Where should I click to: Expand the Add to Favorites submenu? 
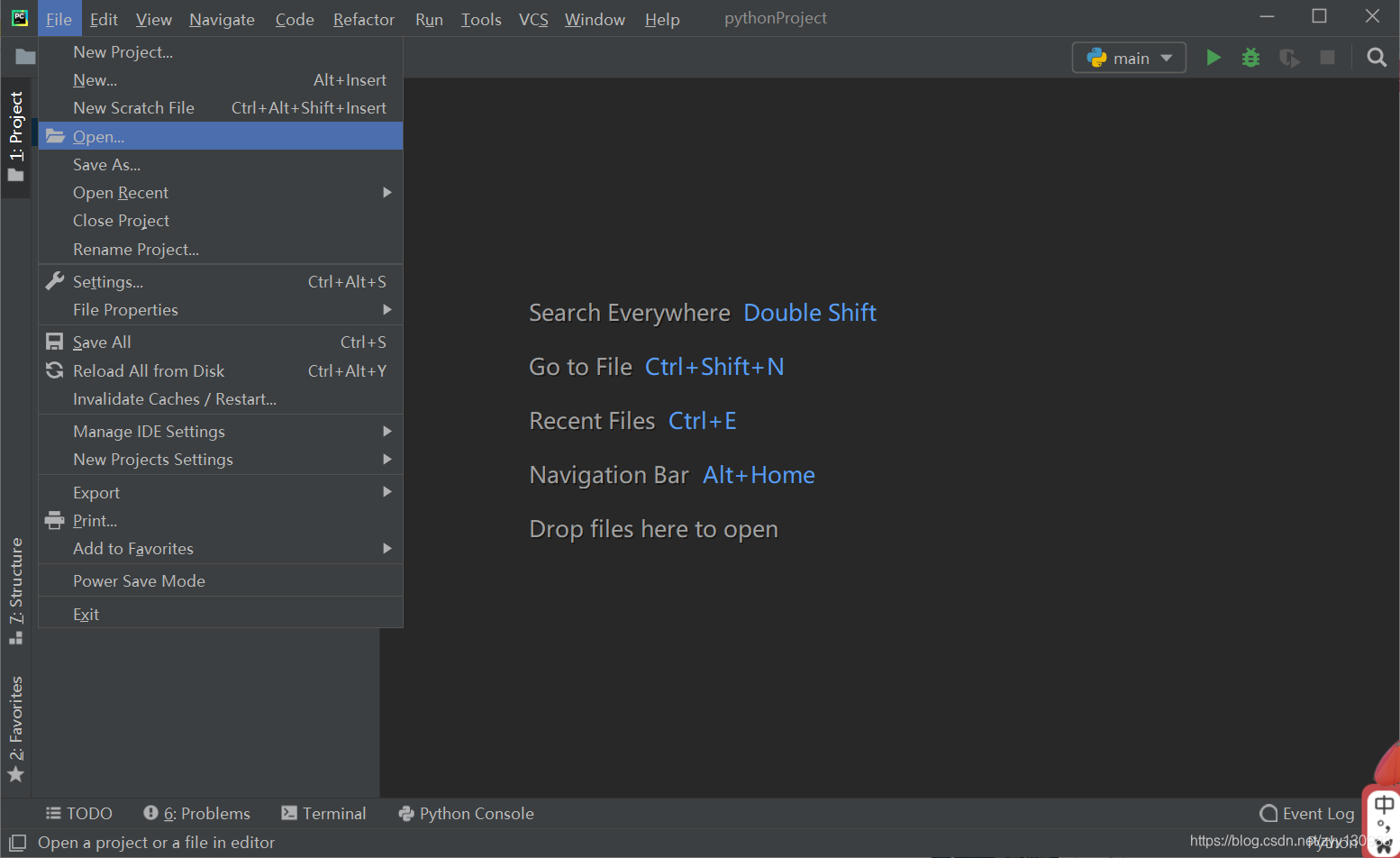[x=221, y=548]
